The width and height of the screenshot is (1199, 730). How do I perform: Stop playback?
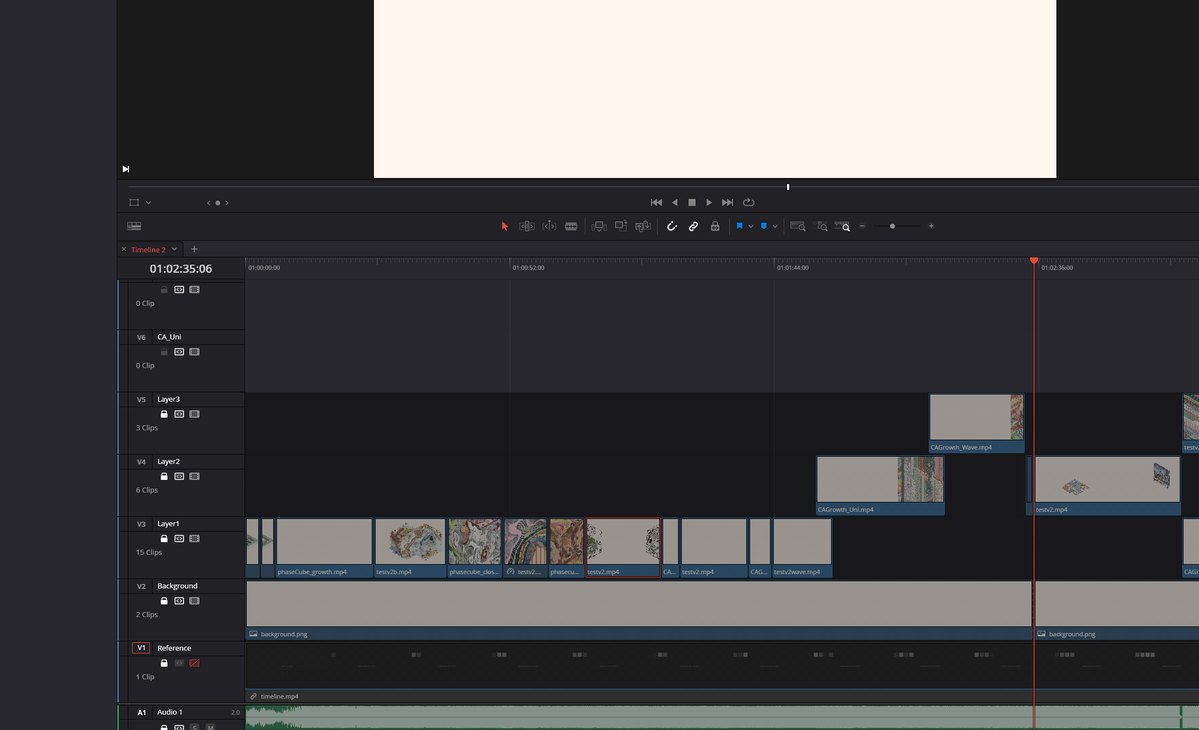[x=692, y=203]
